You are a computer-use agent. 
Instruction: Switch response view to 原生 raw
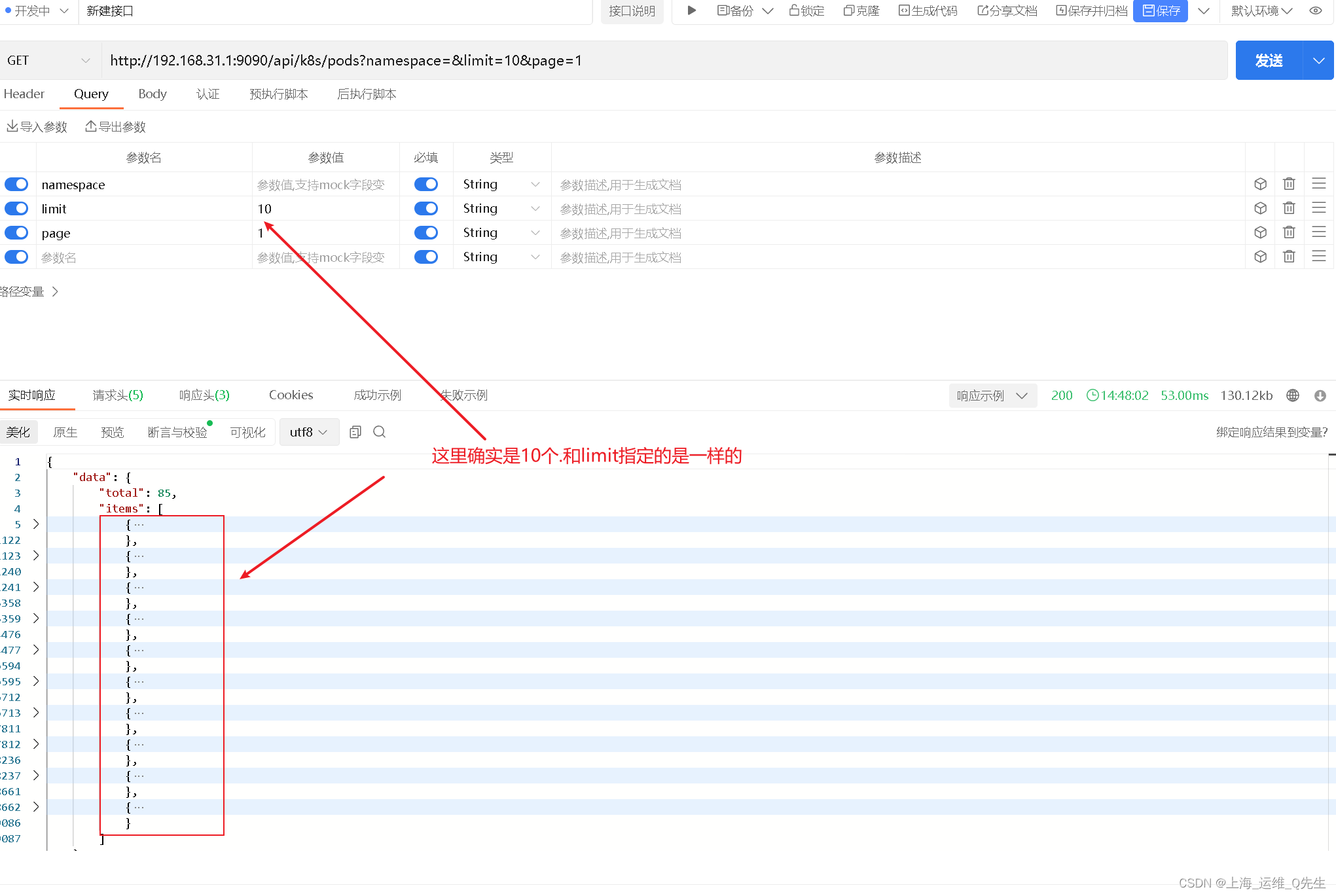pyautogui.click(x=65, y=432)
